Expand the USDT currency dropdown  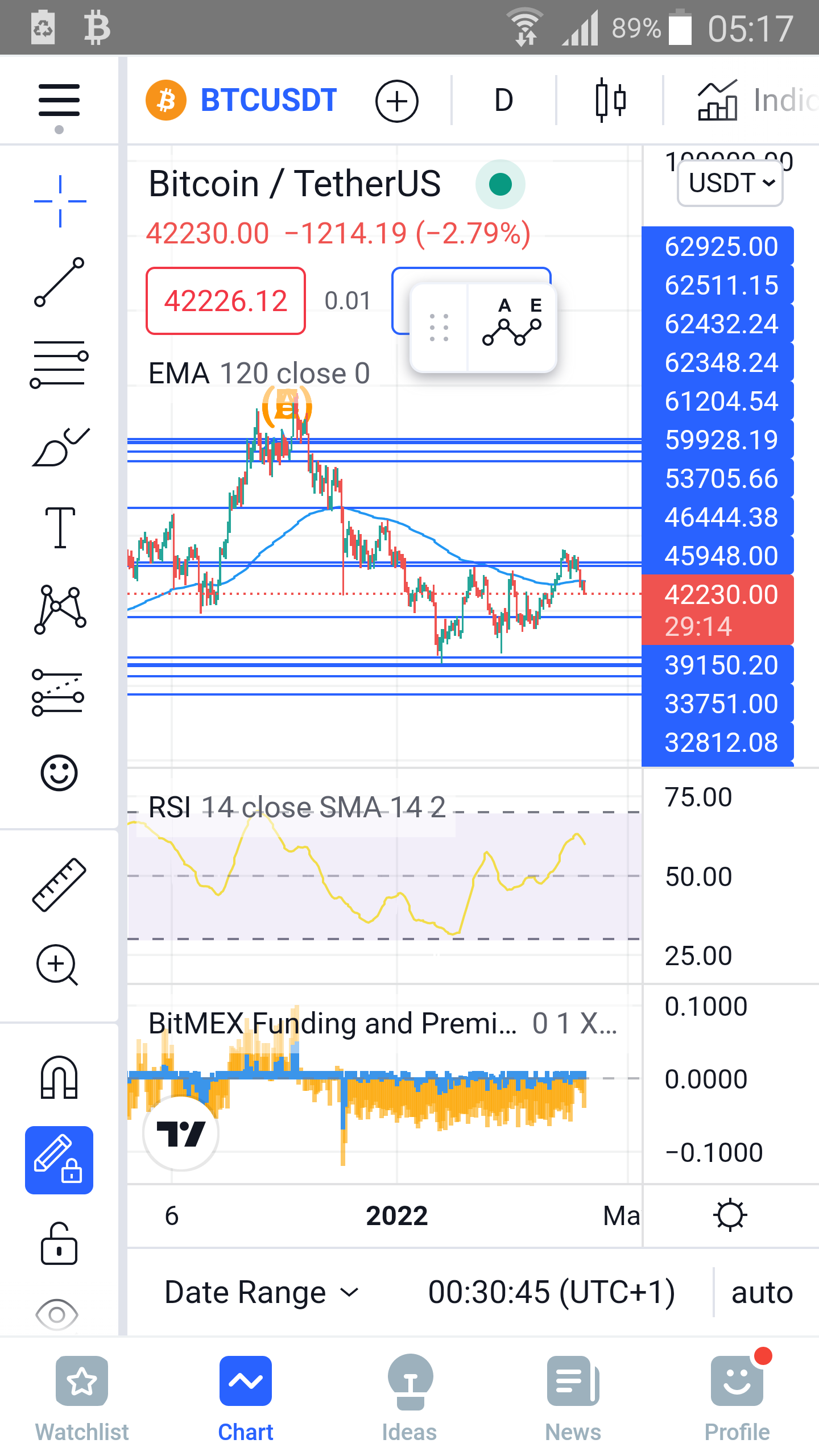(730, 183)
